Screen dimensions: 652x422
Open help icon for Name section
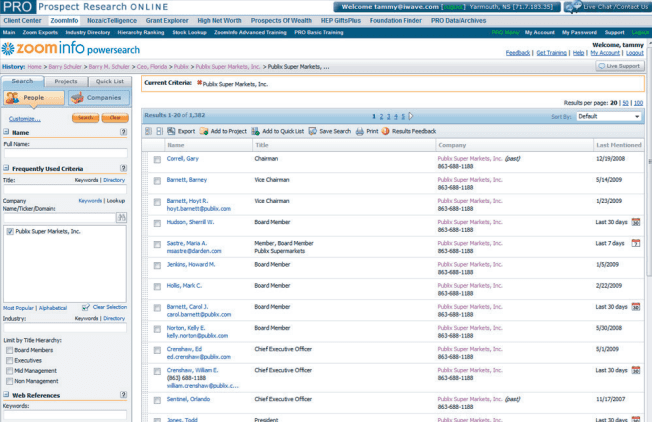(123, 132)
